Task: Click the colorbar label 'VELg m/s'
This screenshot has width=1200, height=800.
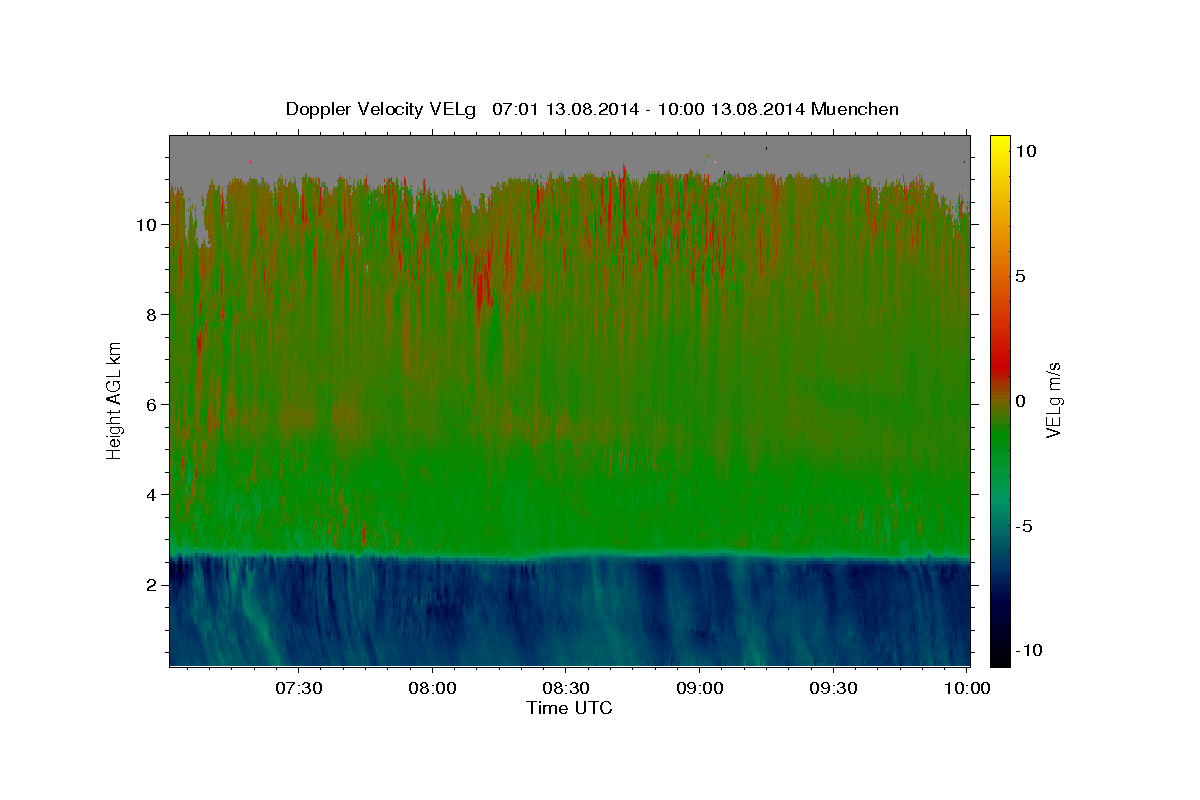Action: pyautogui.click(x=1053, y=399)
